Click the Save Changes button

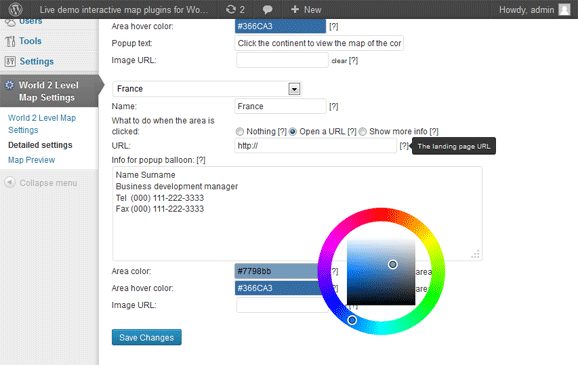pyautogui.click(x=147, y=337)
